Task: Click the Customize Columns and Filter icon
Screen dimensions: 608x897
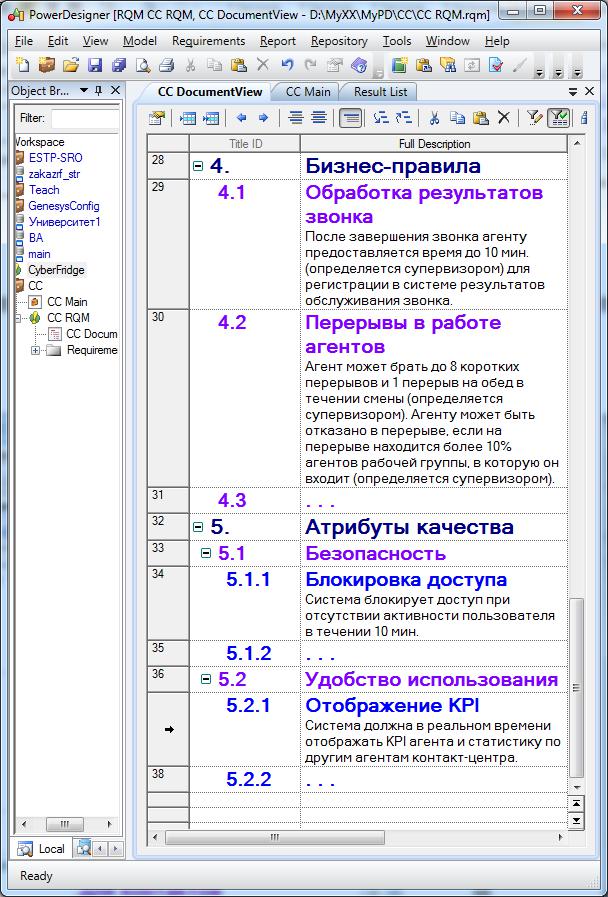Action: click(534, 118)
